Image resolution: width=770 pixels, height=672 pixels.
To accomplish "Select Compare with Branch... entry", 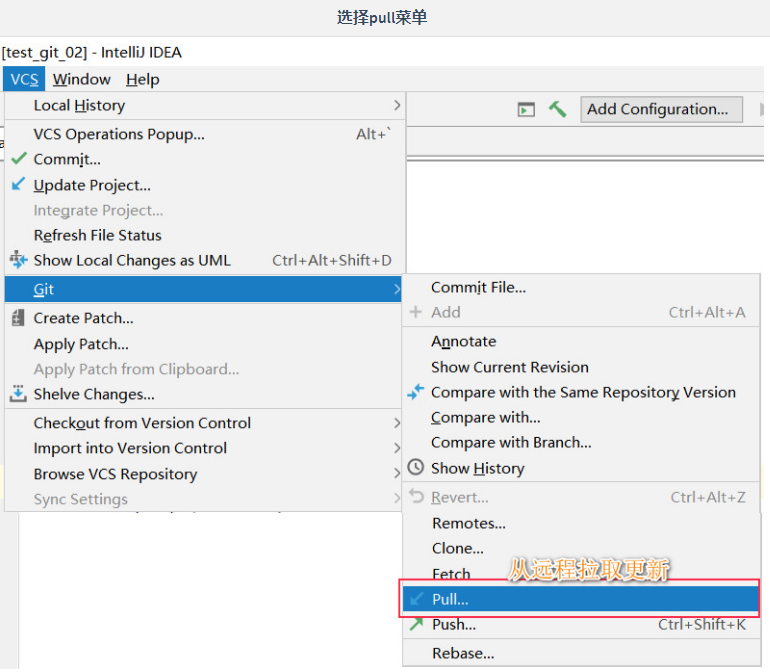I will click(581, 442).
